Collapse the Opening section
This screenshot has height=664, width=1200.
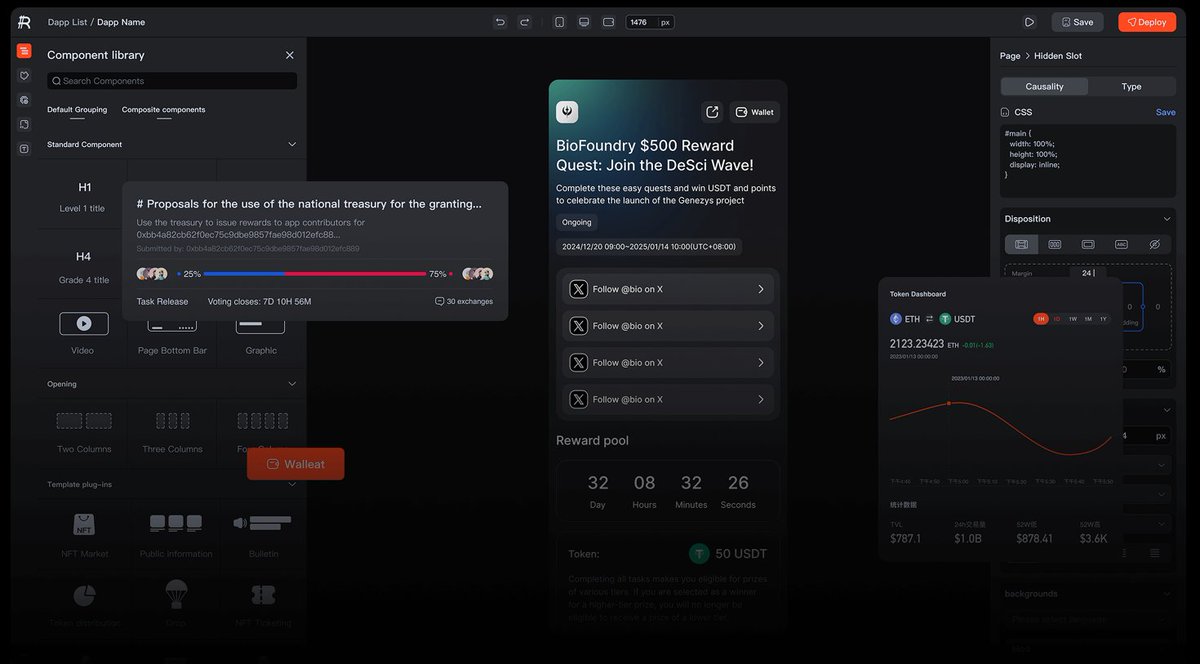click(292, 383)
